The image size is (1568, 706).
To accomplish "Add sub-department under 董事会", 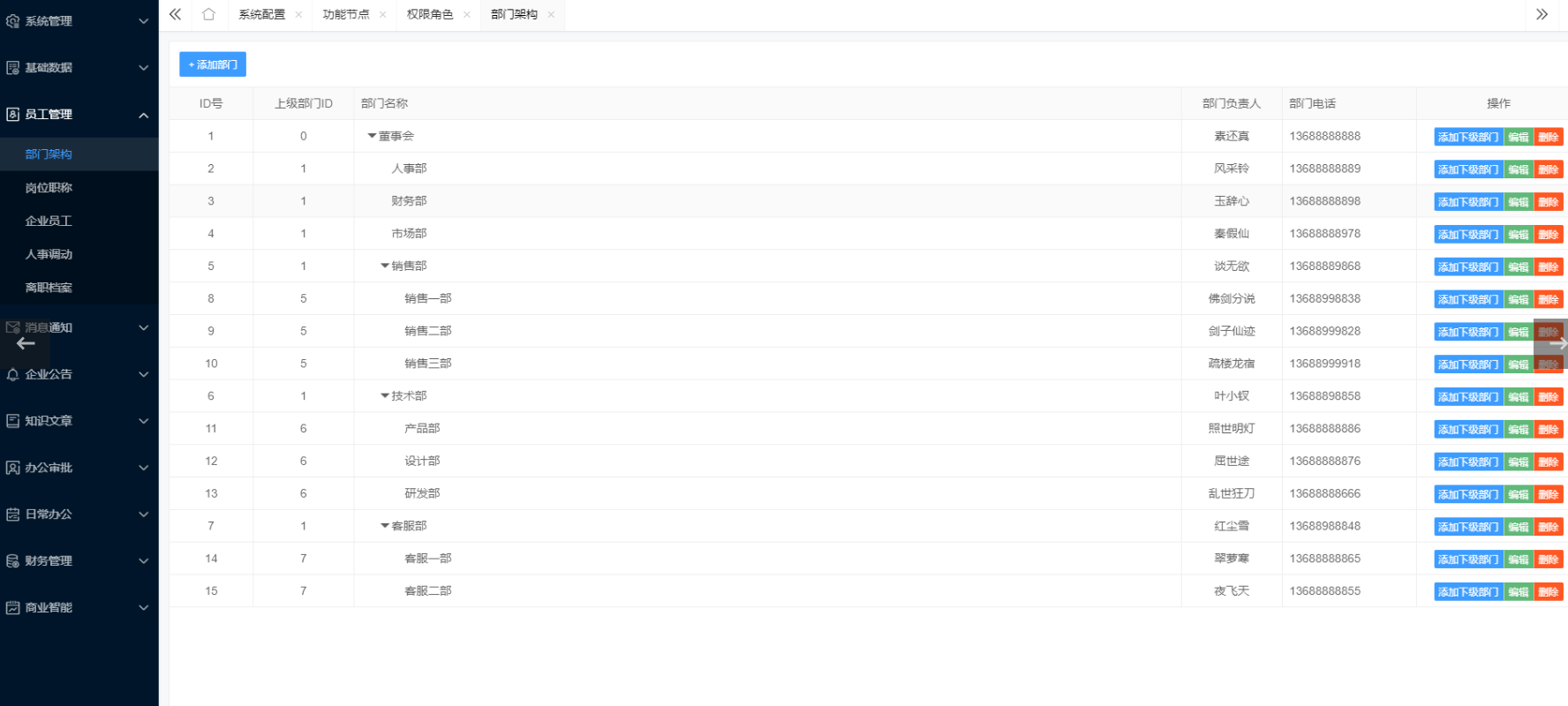I will click(x=1468, y=137).
